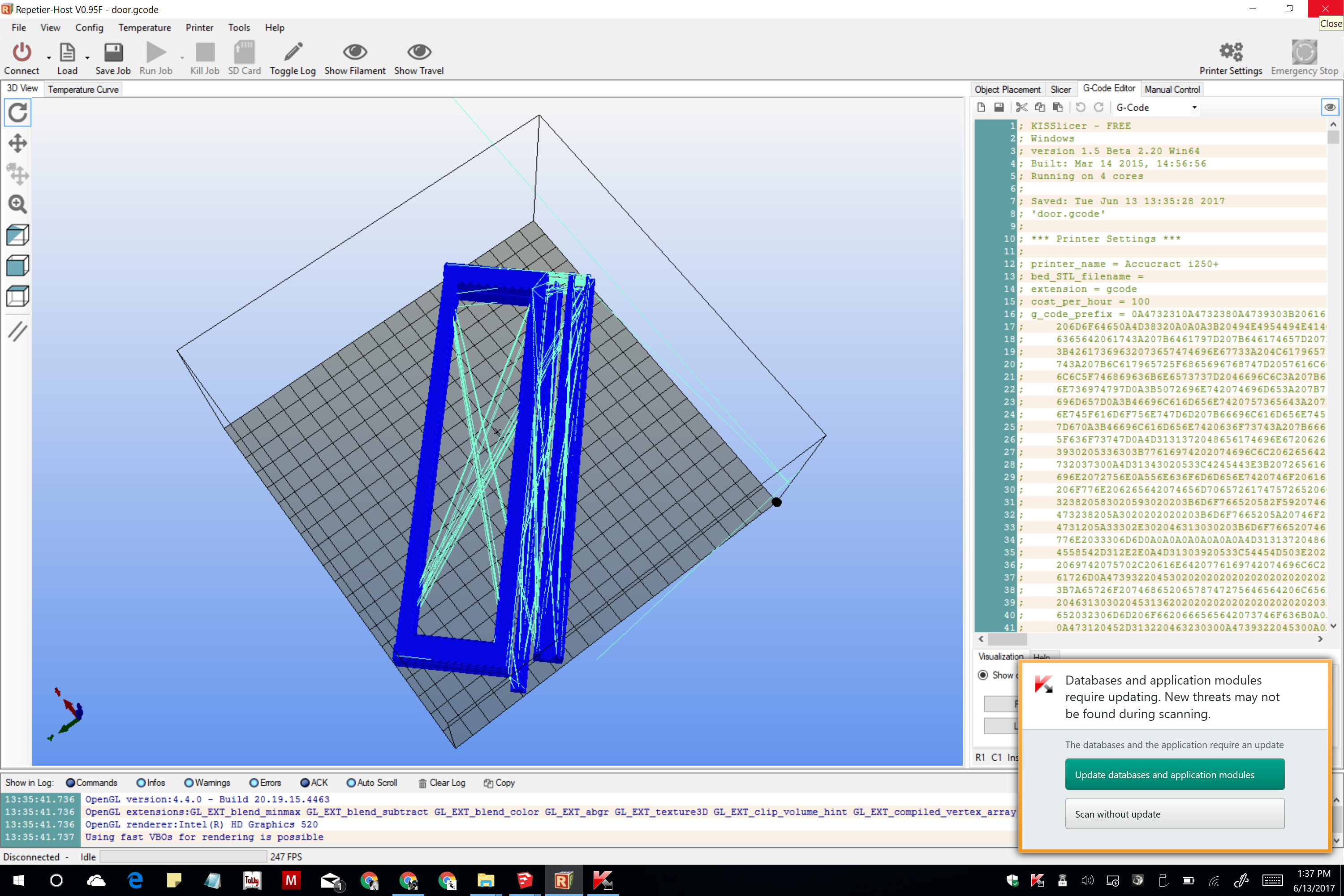Open the Config menu
The height and width of the screenshot is (896, 1344).
(x=89, y=27)
